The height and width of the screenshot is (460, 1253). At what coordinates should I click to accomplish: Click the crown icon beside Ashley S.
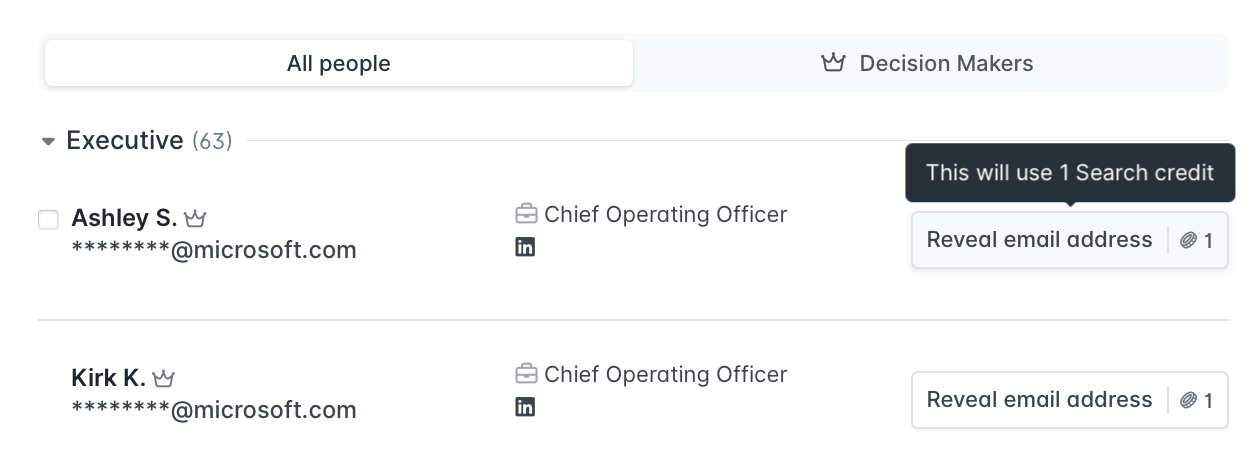click(x=195, y=218)
